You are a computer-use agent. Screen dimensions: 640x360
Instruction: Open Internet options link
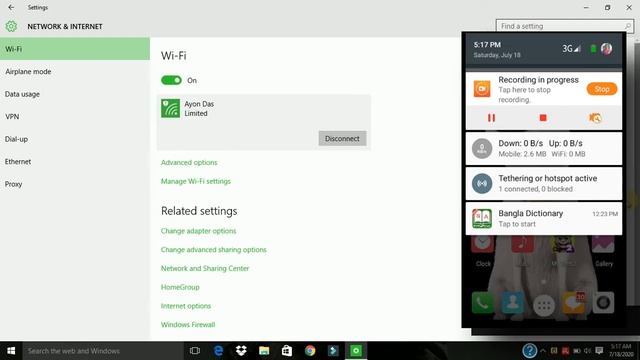pyautogui.click(x=186, y=306)
